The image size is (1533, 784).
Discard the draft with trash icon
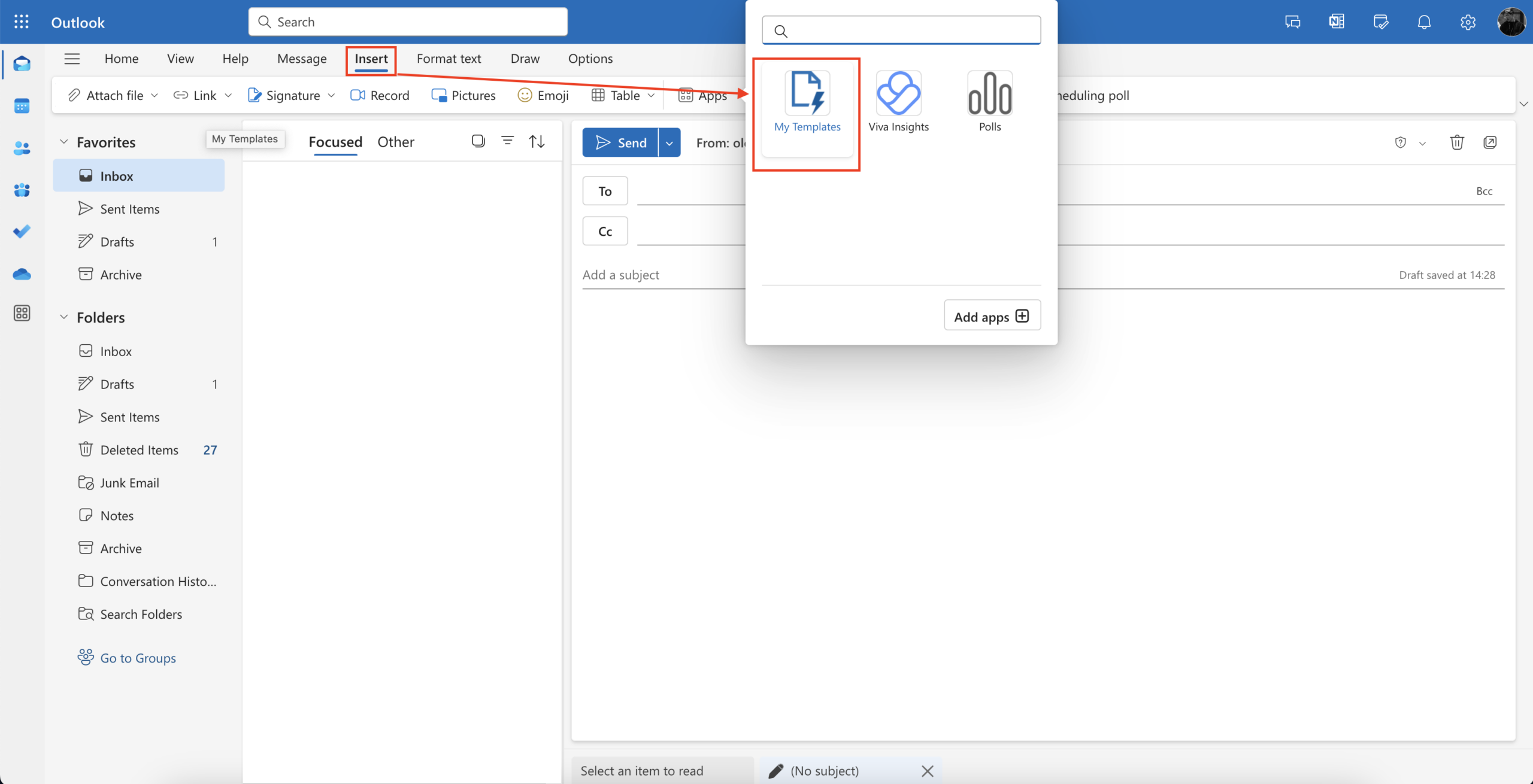1457,142
